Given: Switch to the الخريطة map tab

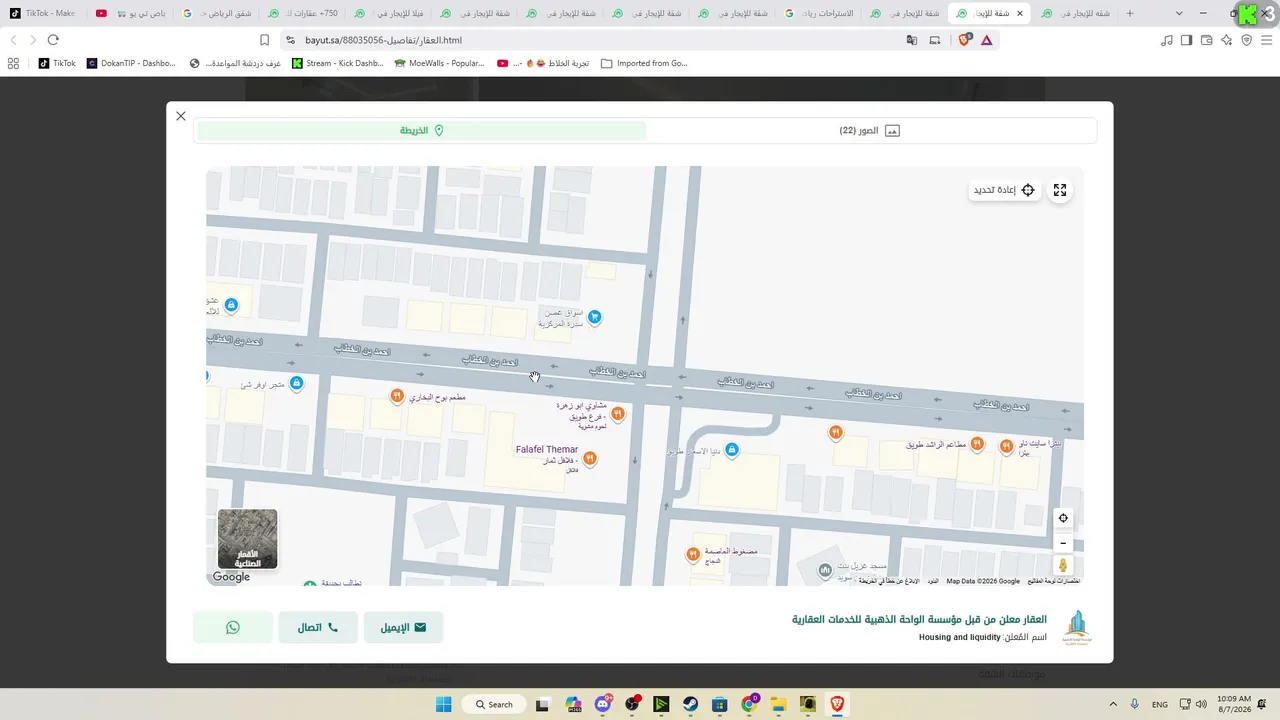Looking at the screenshot, I should point(421,131).
